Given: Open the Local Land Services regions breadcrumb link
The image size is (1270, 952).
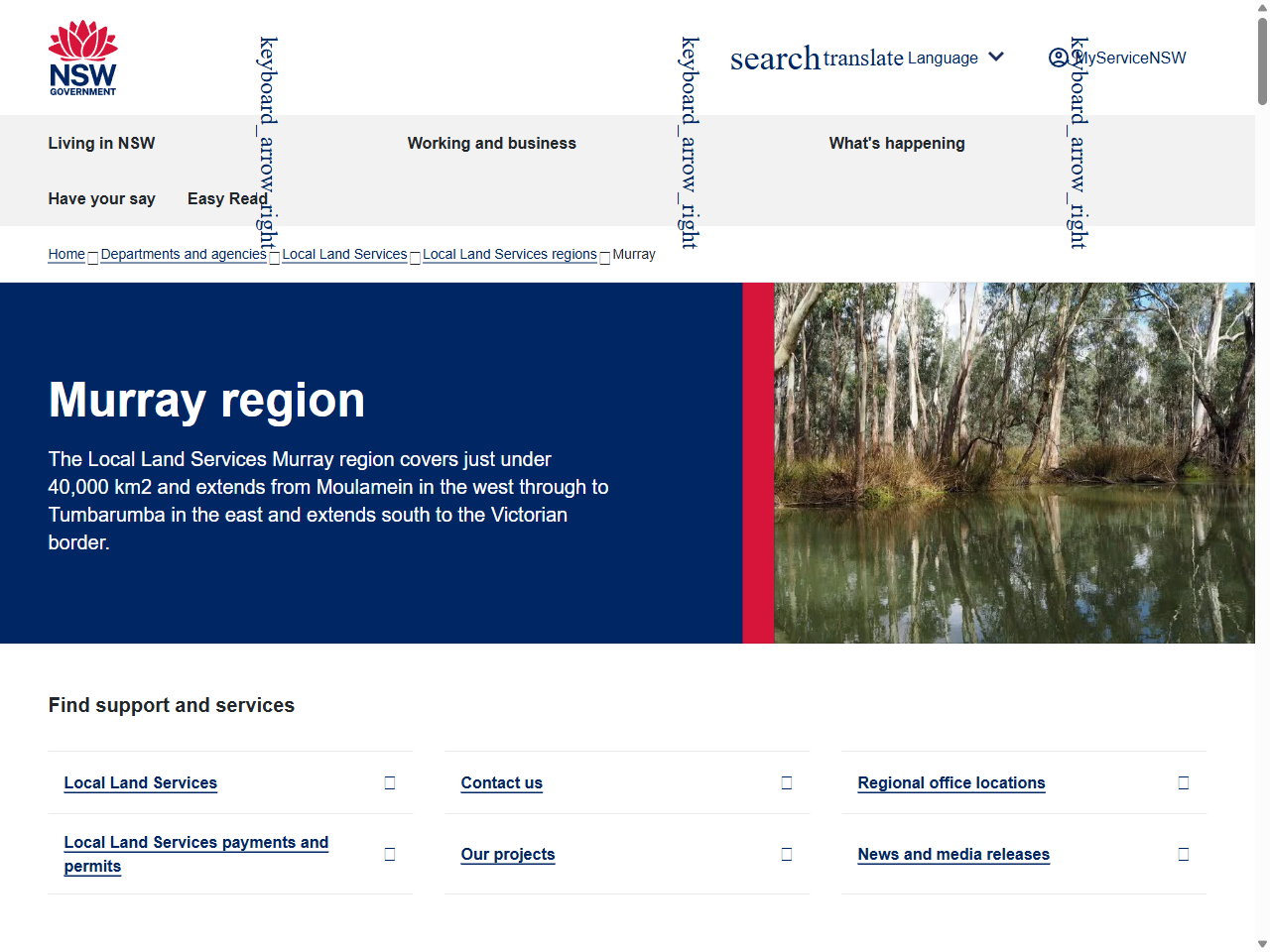Looking at the screenshot, I should [x=509, y=254].
